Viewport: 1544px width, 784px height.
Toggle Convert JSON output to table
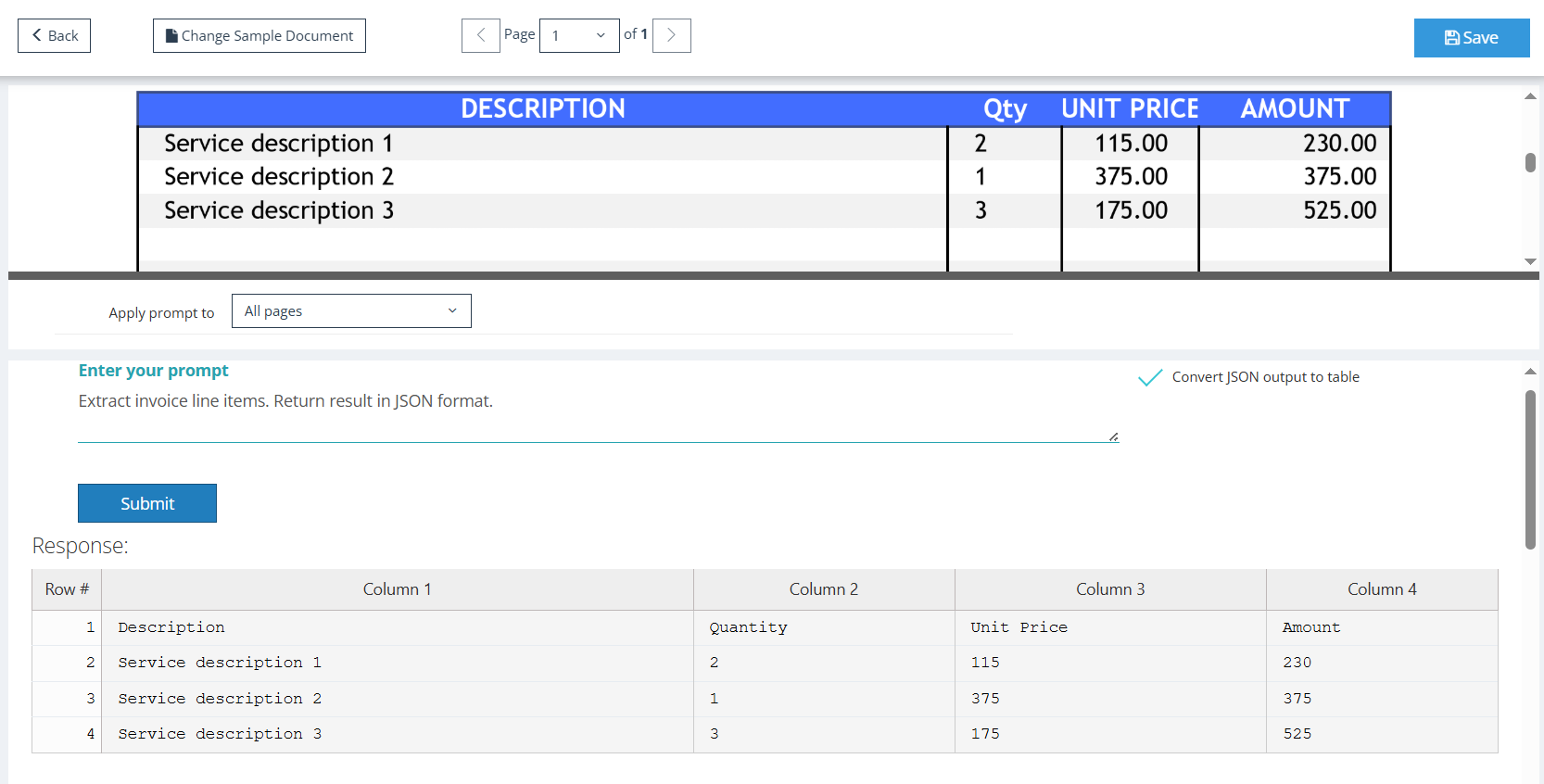point(1150,377)
